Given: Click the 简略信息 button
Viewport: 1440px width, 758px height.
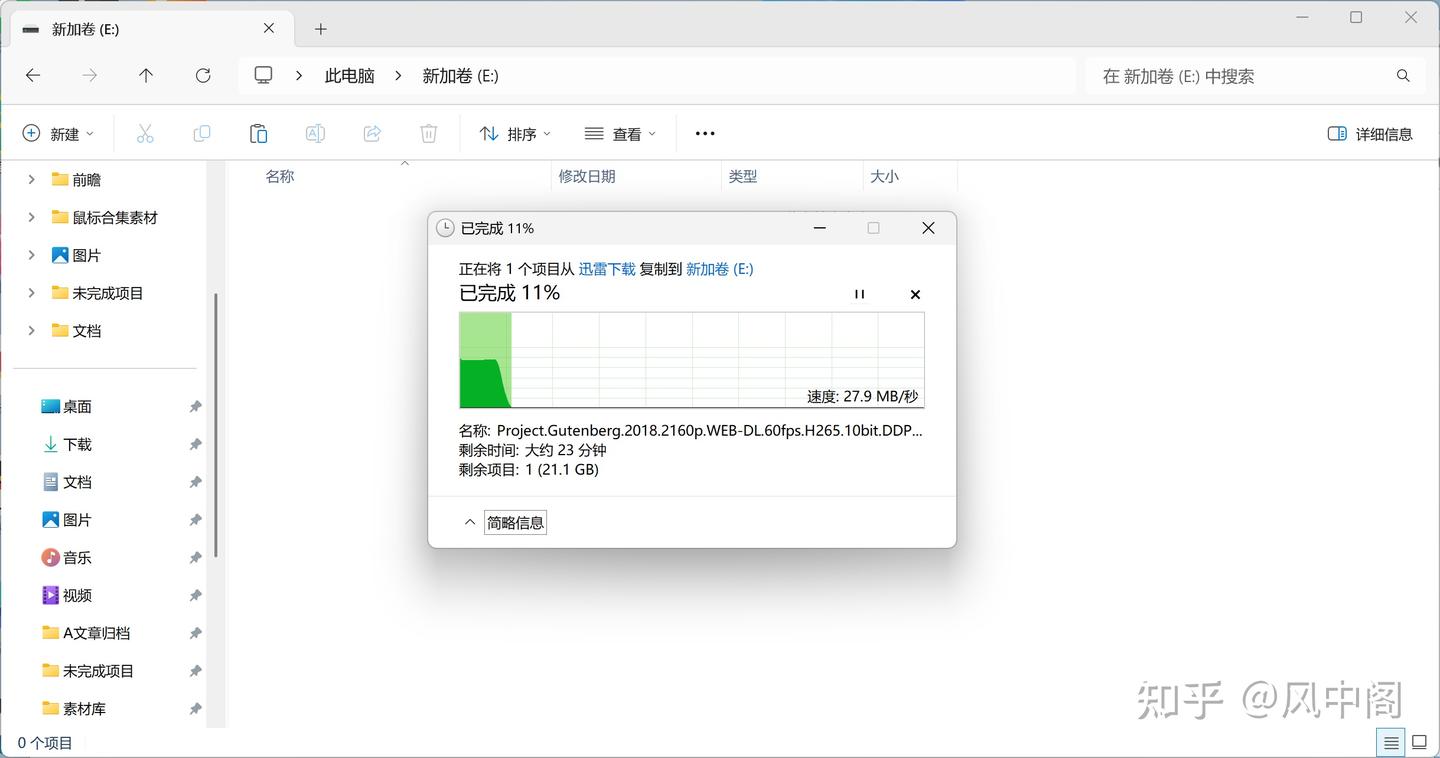Looking at the screenshot, I should pos(516,522).
